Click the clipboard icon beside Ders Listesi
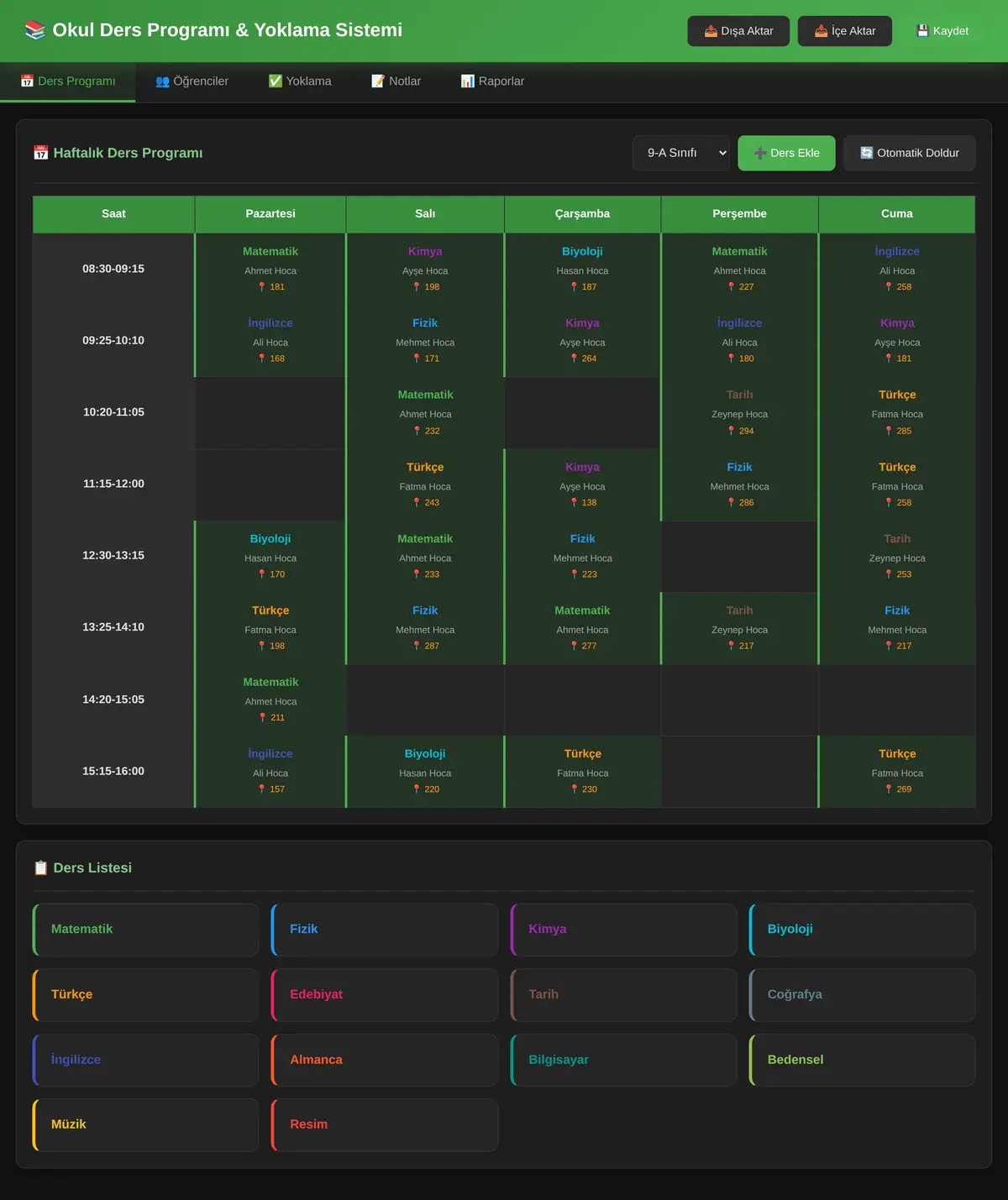The width and height of the screenshot is (1008, 1200). point(41,867)
